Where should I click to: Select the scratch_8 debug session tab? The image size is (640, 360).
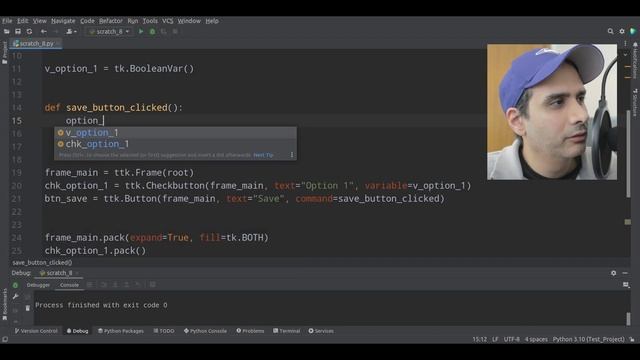[58, 273]
